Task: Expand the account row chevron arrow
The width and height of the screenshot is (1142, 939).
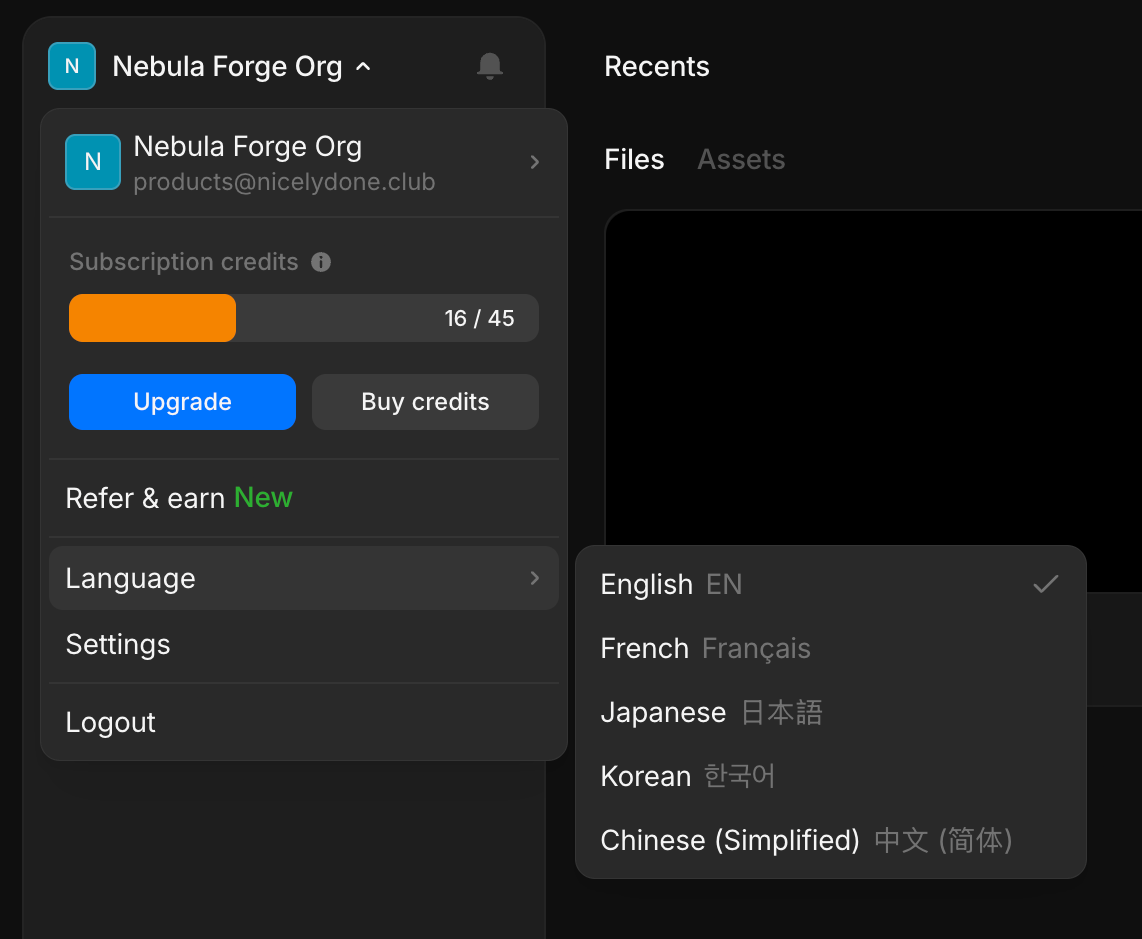Action: coord(535,162)
